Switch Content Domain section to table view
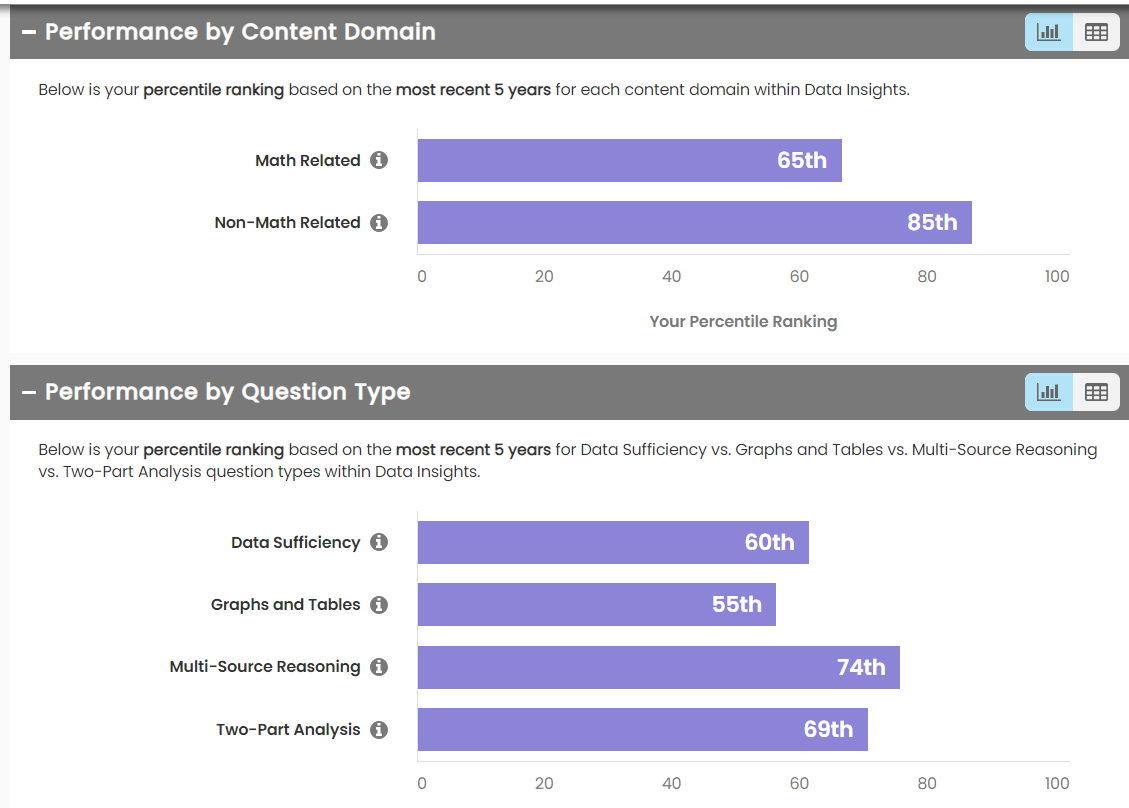 1096,32
